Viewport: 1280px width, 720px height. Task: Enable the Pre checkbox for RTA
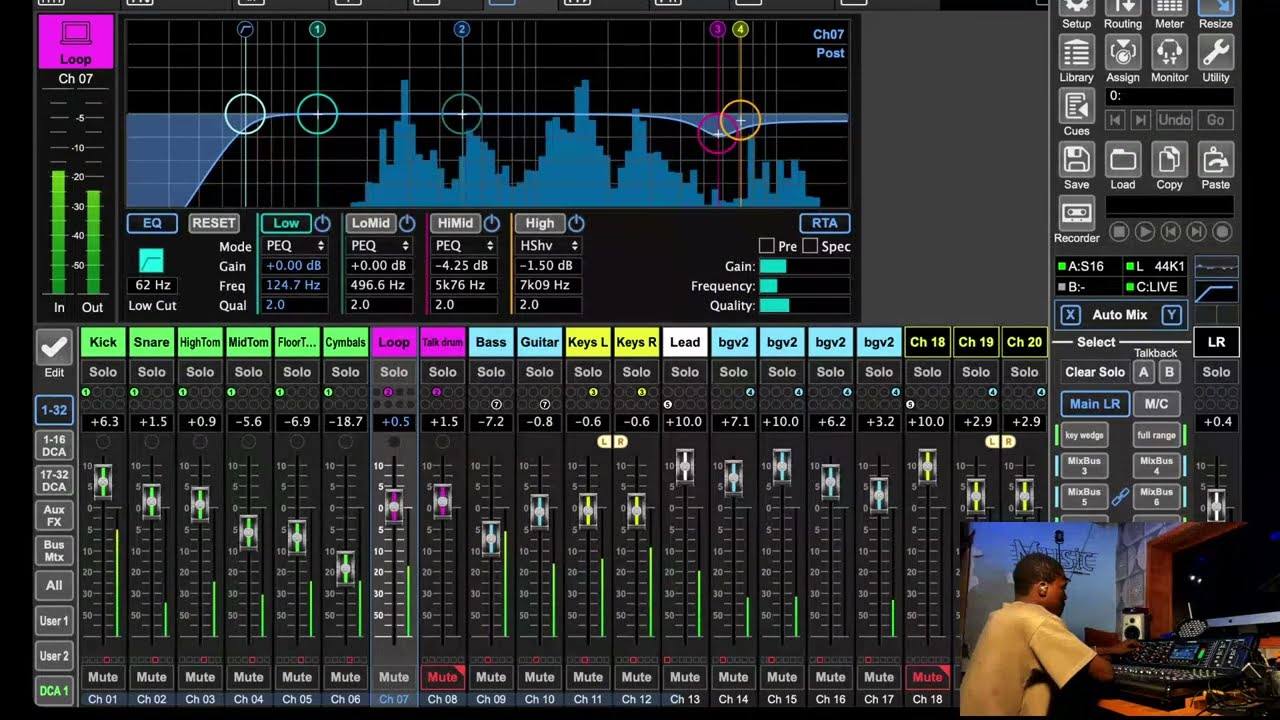[x=766, y=246]
